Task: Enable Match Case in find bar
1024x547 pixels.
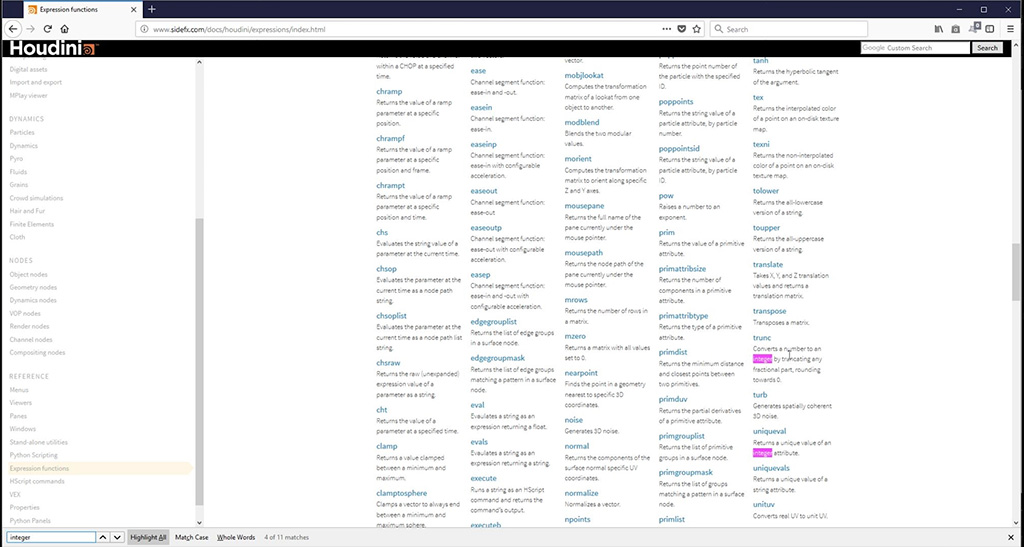Action: [x=192, y=537]
